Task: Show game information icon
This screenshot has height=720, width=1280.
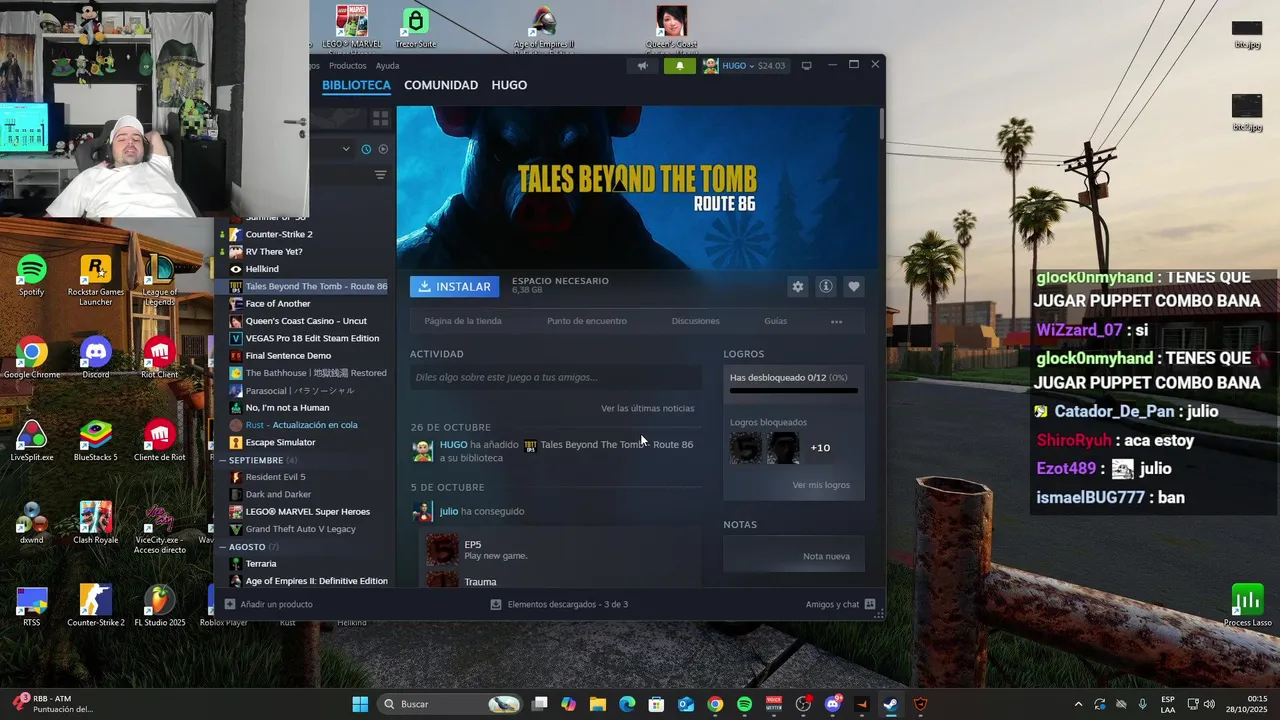Action: click(x=826, y=287)
